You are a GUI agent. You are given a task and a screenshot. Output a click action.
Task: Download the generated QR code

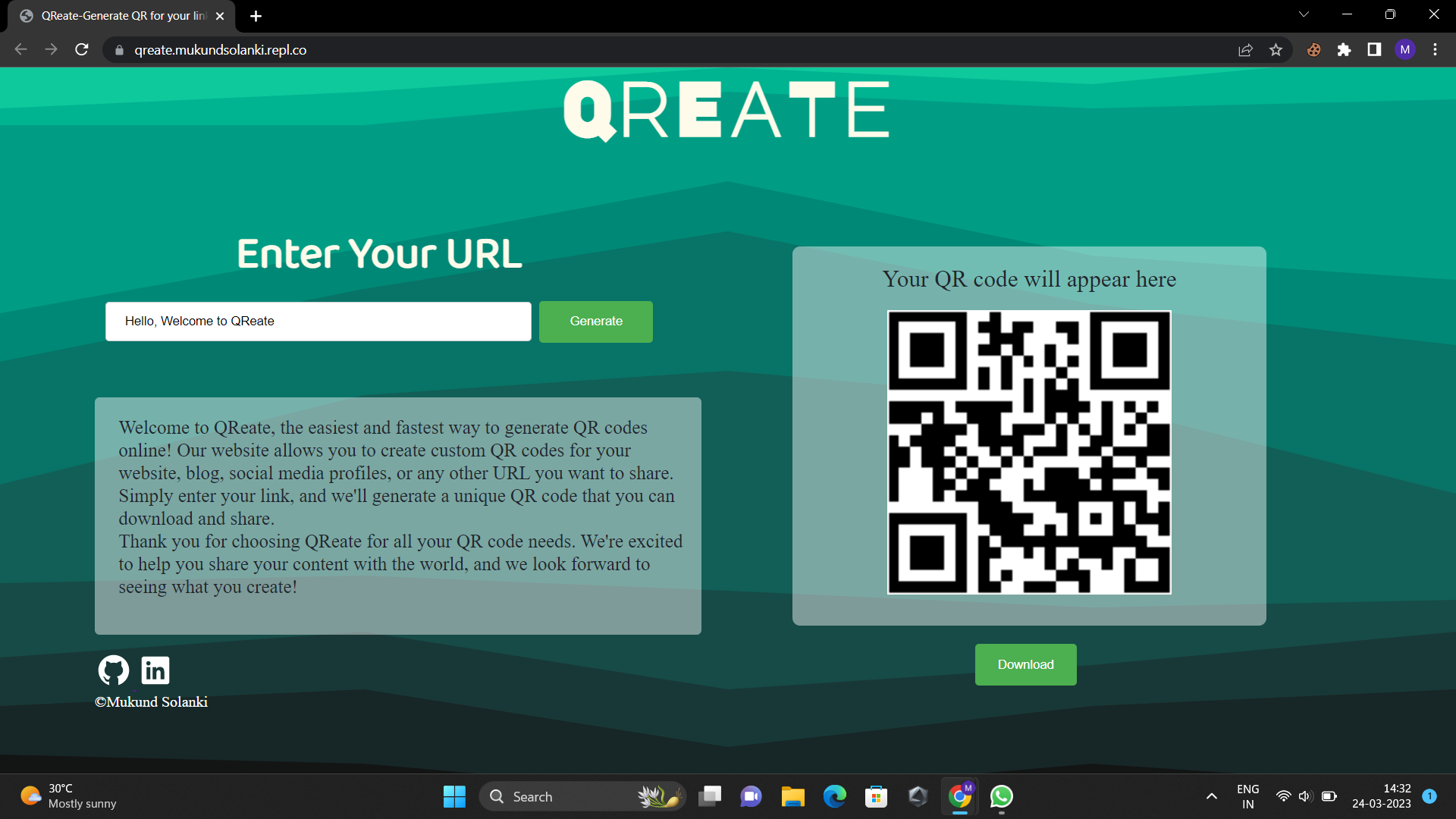click(1025, 664)
